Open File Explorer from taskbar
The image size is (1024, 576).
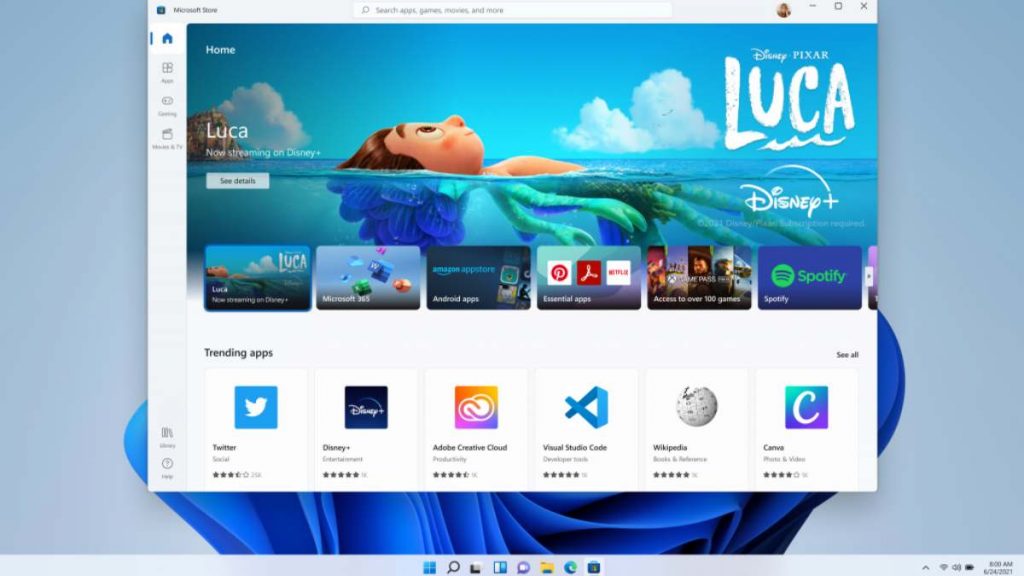[x=547, y=568]
